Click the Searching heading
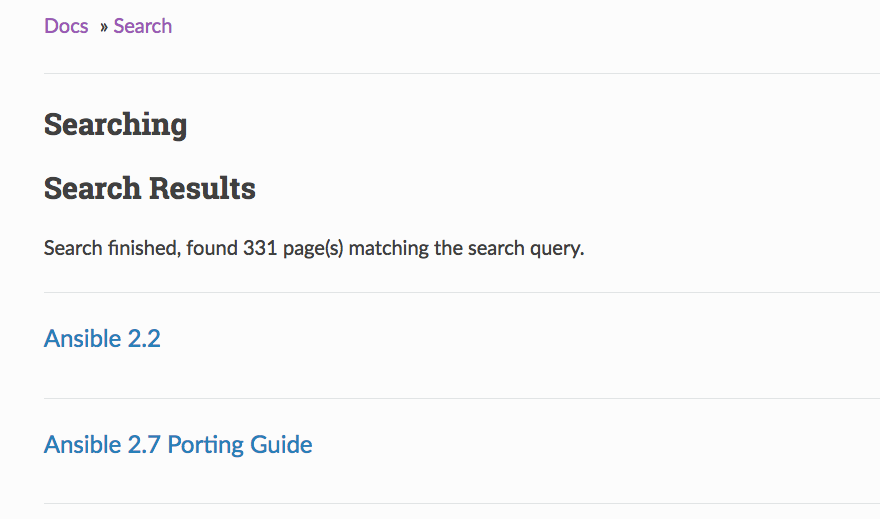Viewport: 880px width, 519px height. [x=115, y=125]
